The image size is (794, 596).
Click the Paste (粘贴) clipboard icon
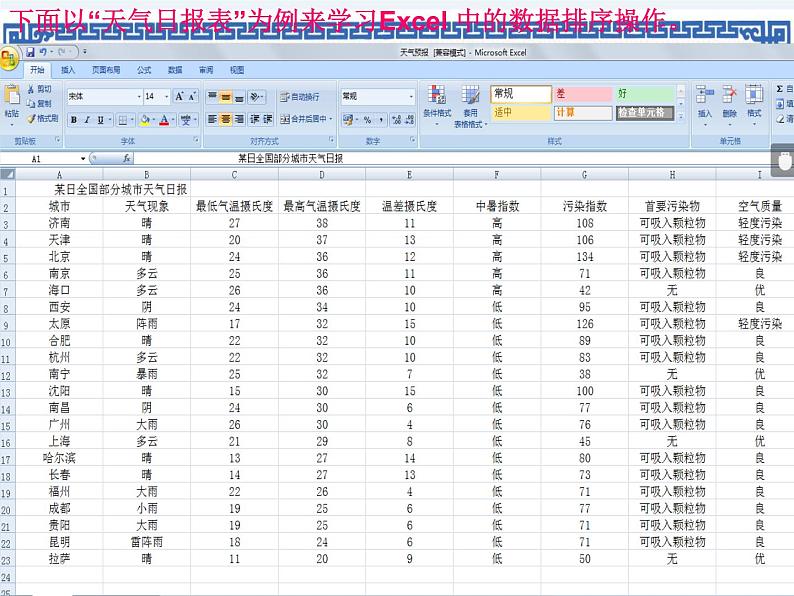(12, 95)
